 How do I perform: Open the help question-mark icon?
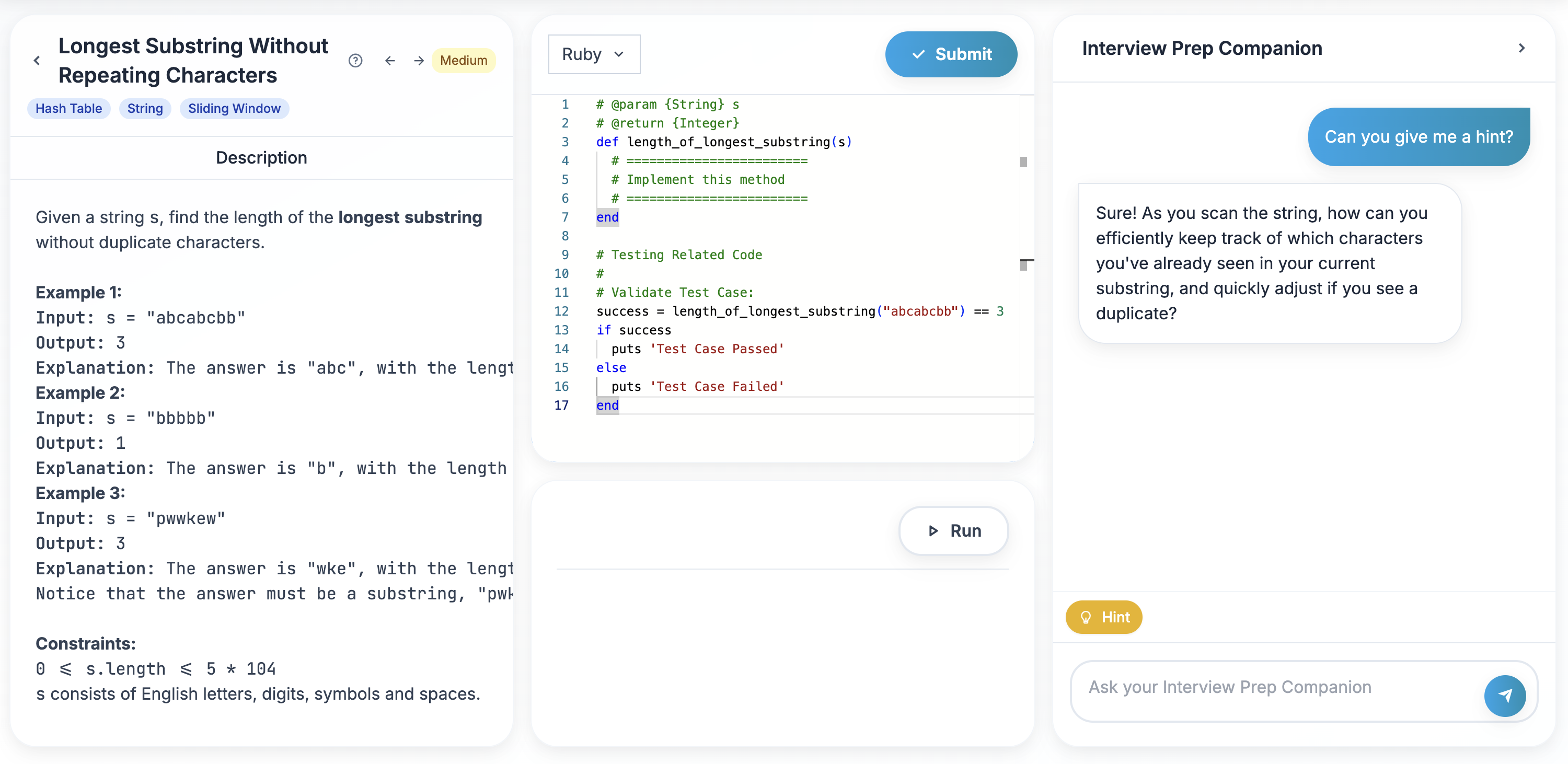coord(355,60)
